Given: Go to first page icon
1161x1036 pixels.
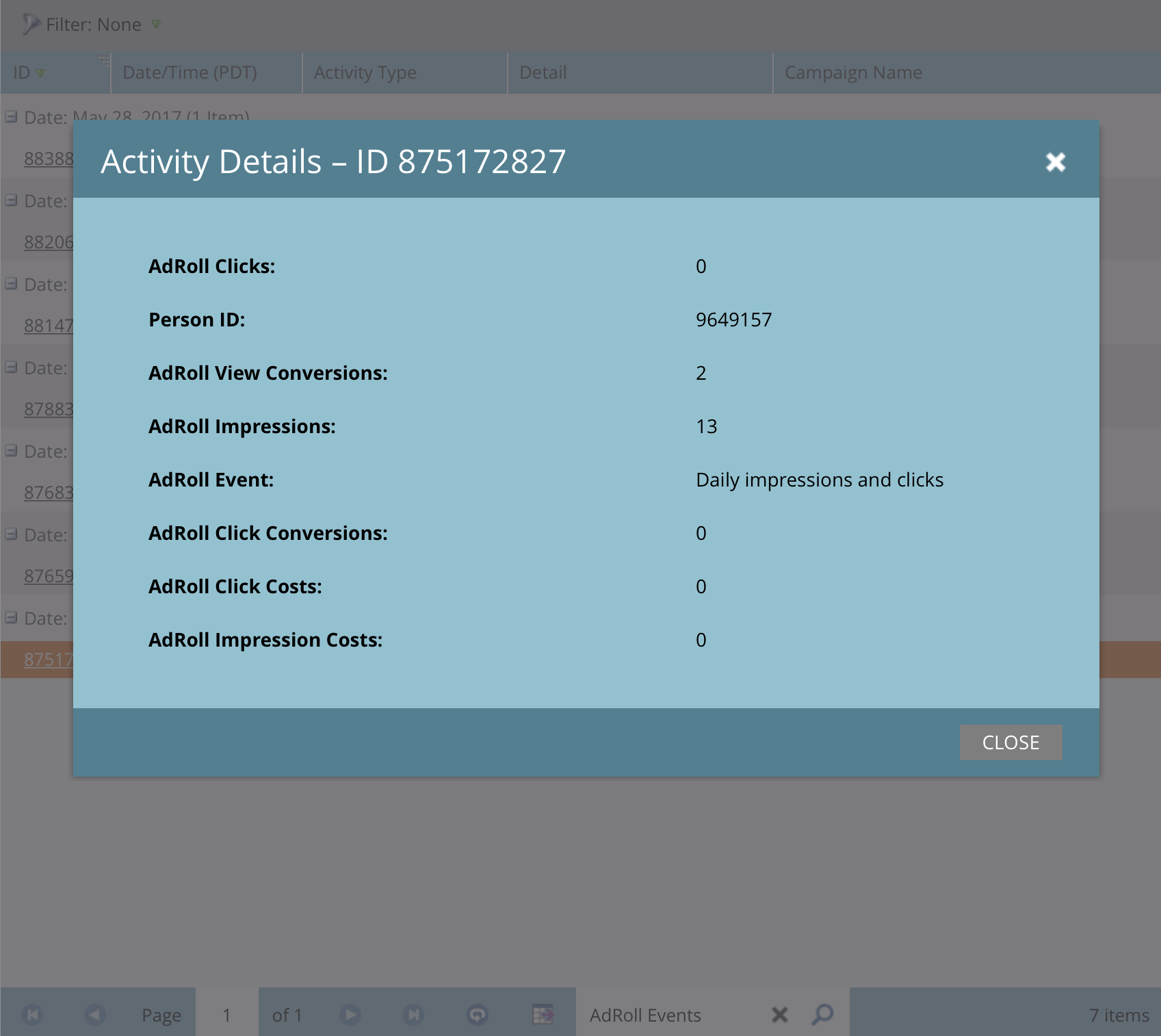Looking at the screenshot, I should (x=32, y=1014).
